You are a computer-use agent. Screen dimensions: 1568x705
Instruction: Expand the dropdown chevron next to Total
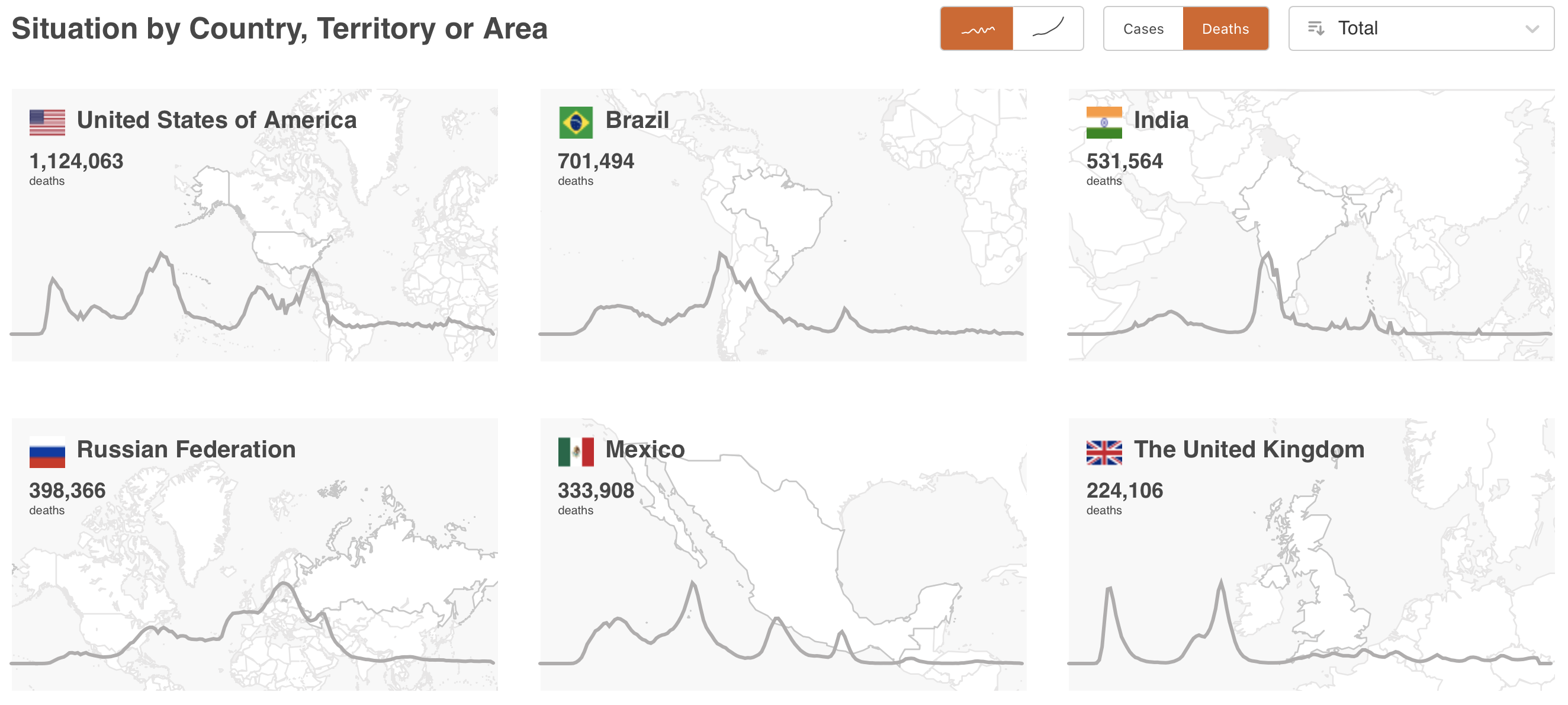coord(1531,28)
